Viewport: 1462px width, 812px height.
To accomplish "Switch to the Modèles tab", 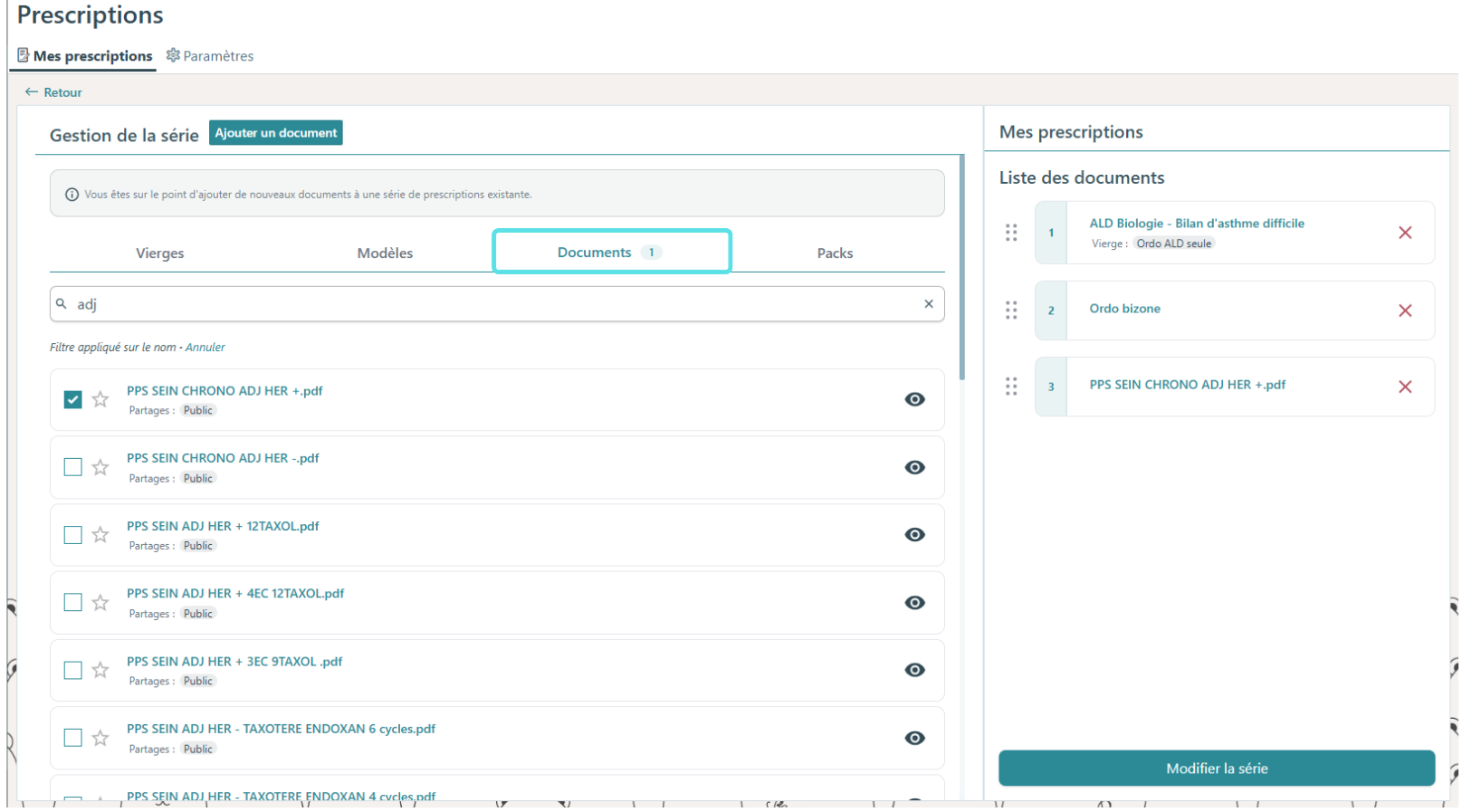I will pos(385,253).
